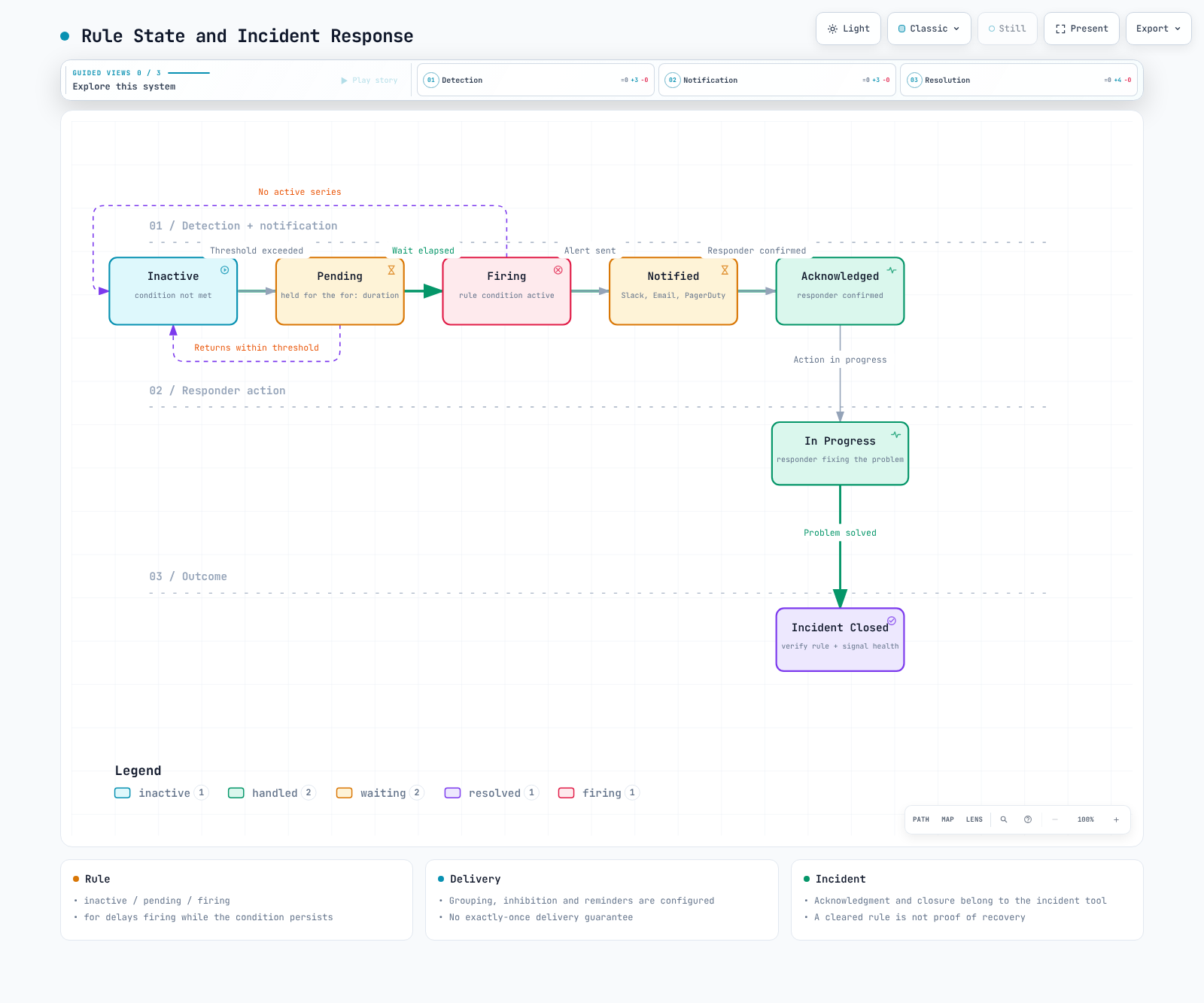This screenshot has width=1204, height=1003.
Task: Zoom in with the plus icon
Action: point(1116,819)
